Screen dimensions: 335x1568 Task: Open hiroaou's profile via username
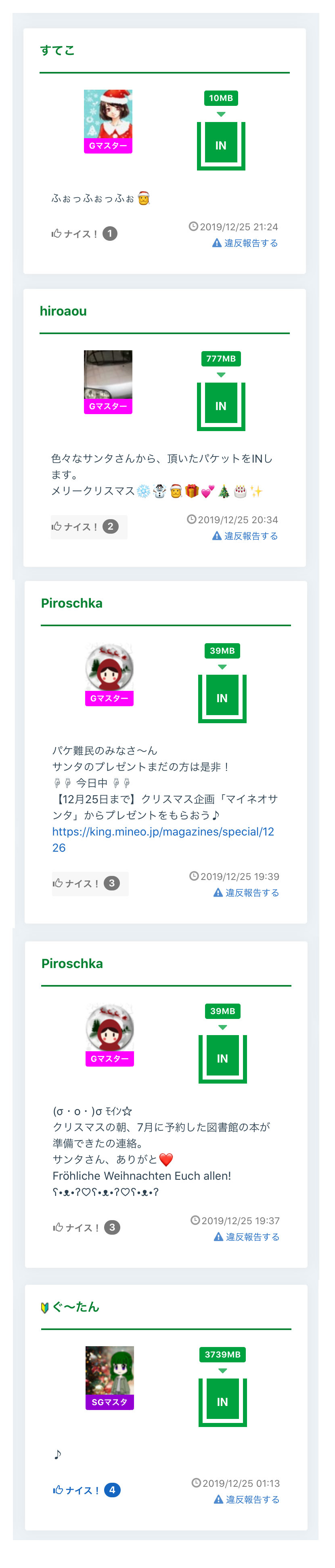[63, 311]
